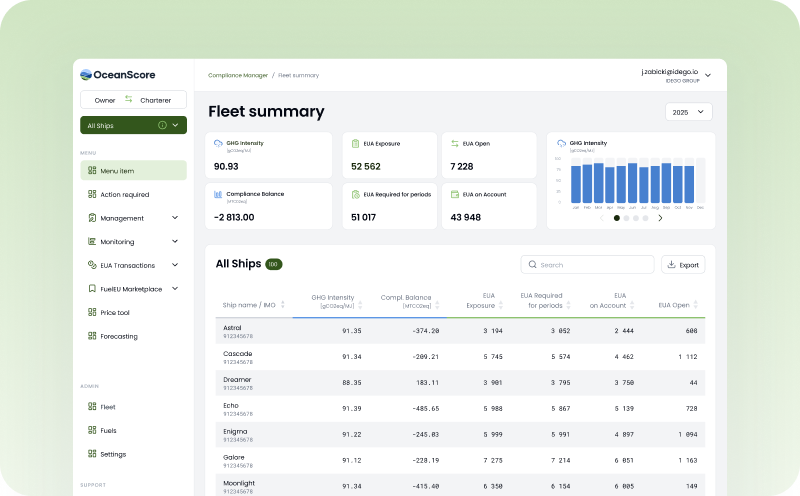Sort table by Ship name / IMO
This screenshot has height=496, width=800.
pyautogui.click(x=282, y=304)
